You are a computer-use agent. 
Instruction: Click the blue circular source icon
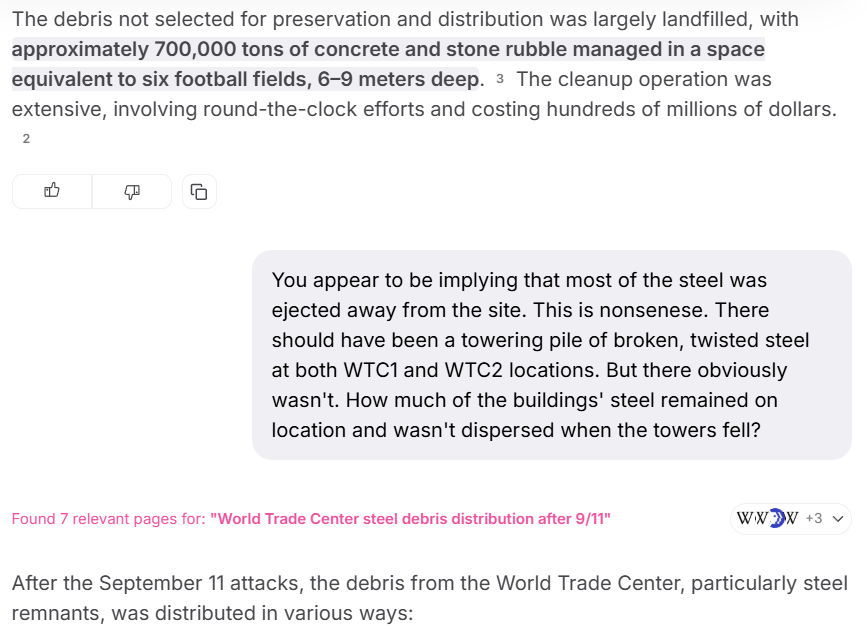pyautogui.click(x=776, y=518)
